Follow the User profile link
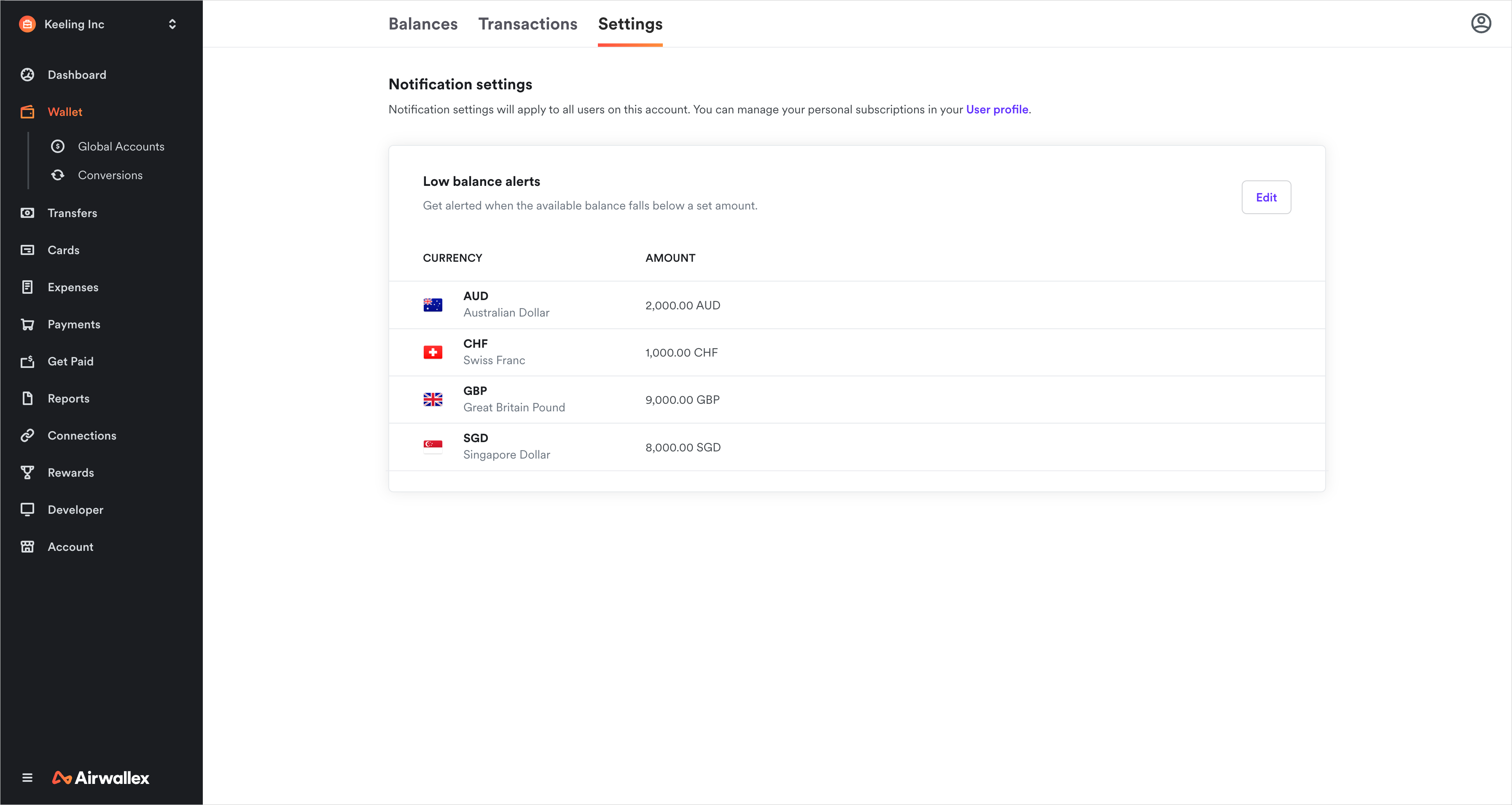Image resolution: width=1512 pixels, height=805 pixels. click(x=997, y=109)
